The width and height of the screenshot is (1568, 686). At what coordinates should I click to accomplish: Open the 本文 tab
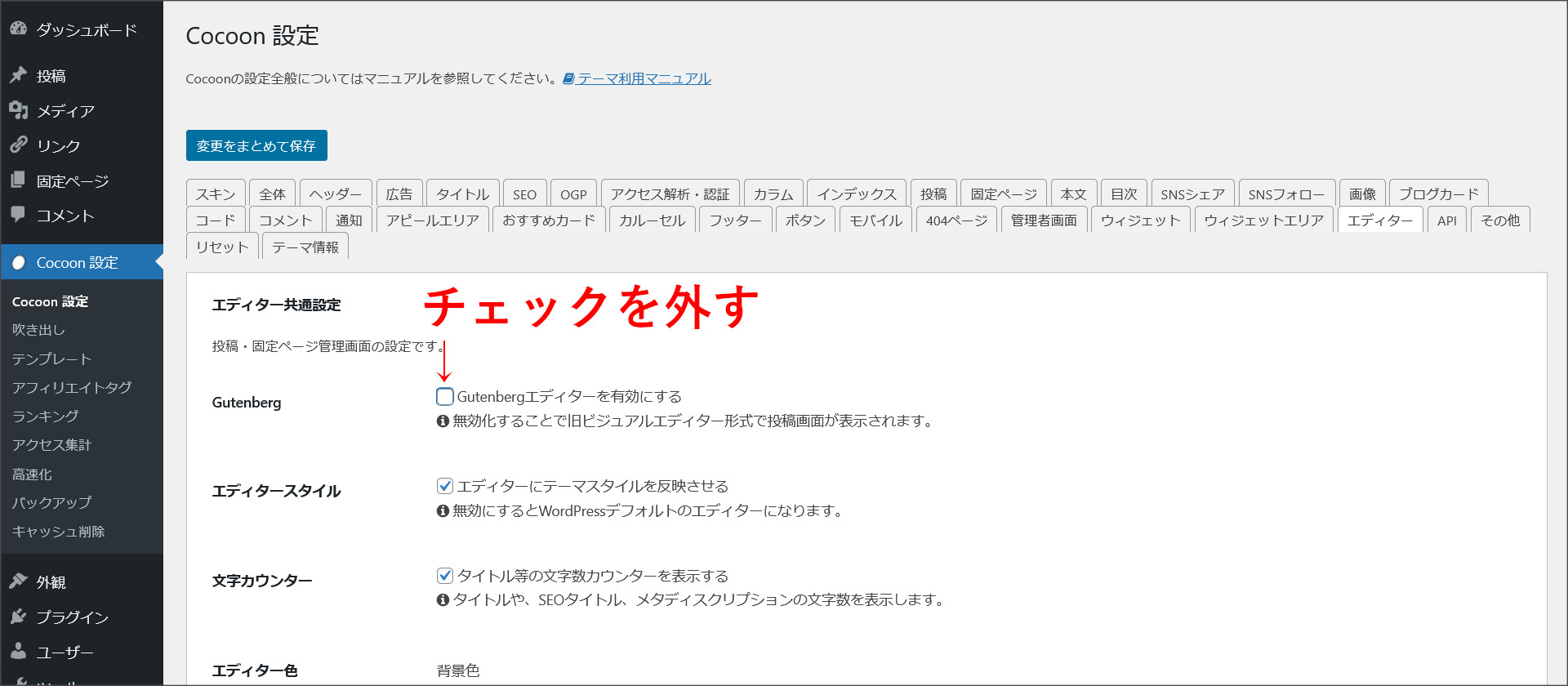pyautogui.click(x=1074, y=194)
